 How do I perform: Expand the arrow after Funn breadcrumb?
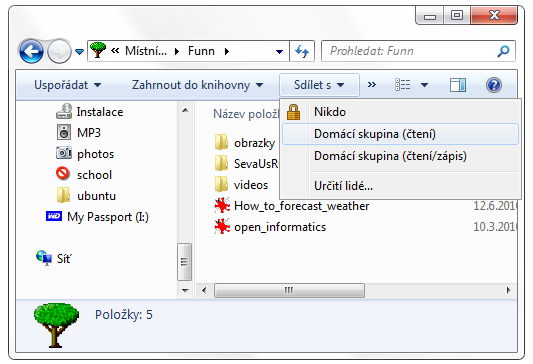coord(227,51)
